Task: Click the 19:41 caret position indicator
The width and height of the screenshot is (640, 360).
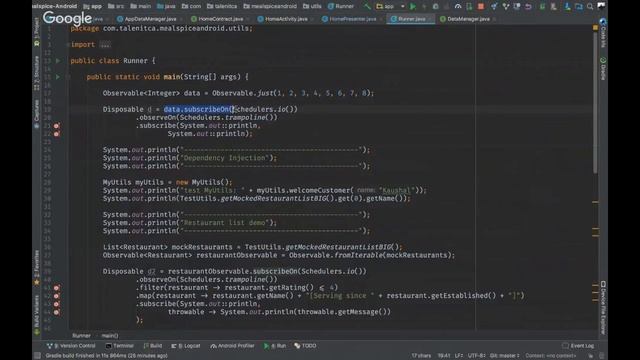Action: [444, 356]
